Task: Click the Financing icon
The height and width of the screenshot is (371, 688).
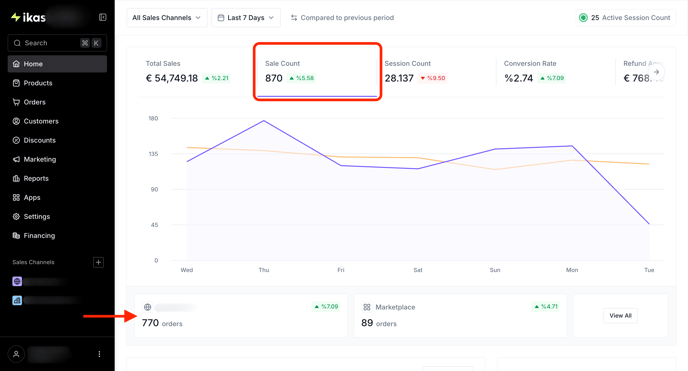Action: 16,235
